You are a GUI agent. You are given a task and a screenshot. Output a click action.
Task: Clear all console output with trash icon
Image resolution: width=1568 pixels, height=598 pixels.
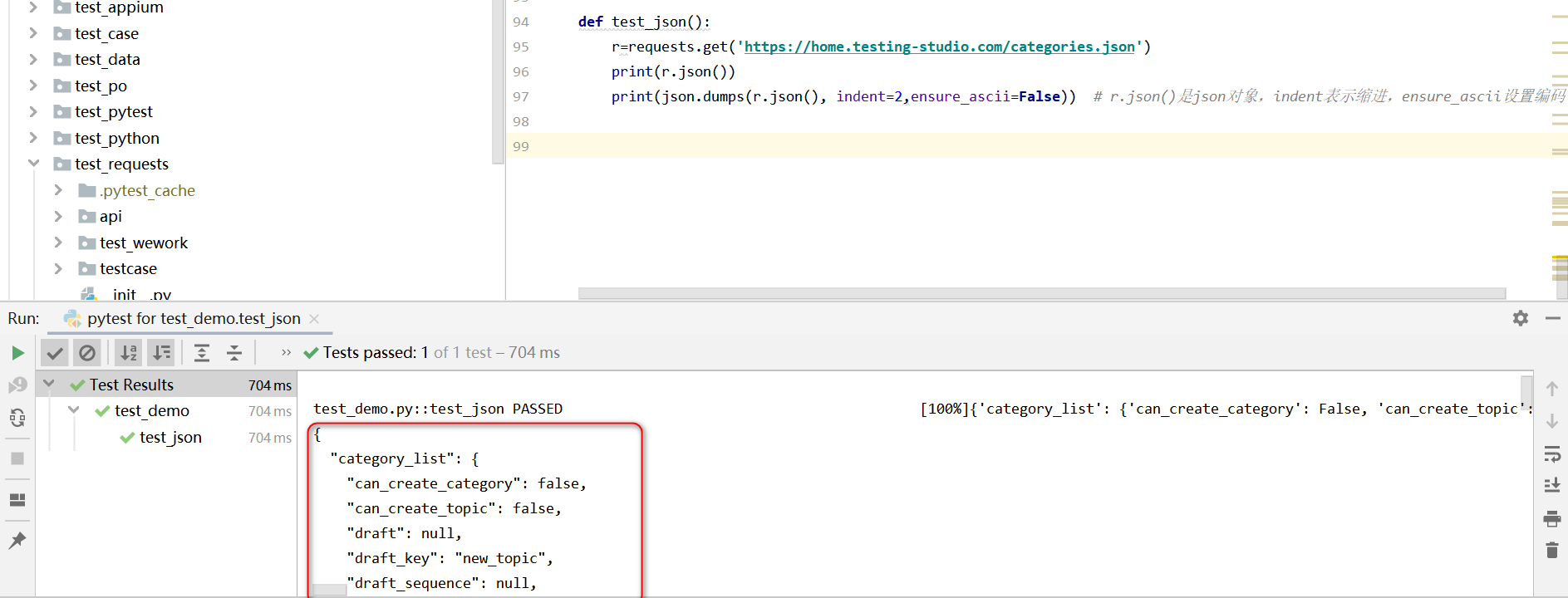tap(1551, 550)
